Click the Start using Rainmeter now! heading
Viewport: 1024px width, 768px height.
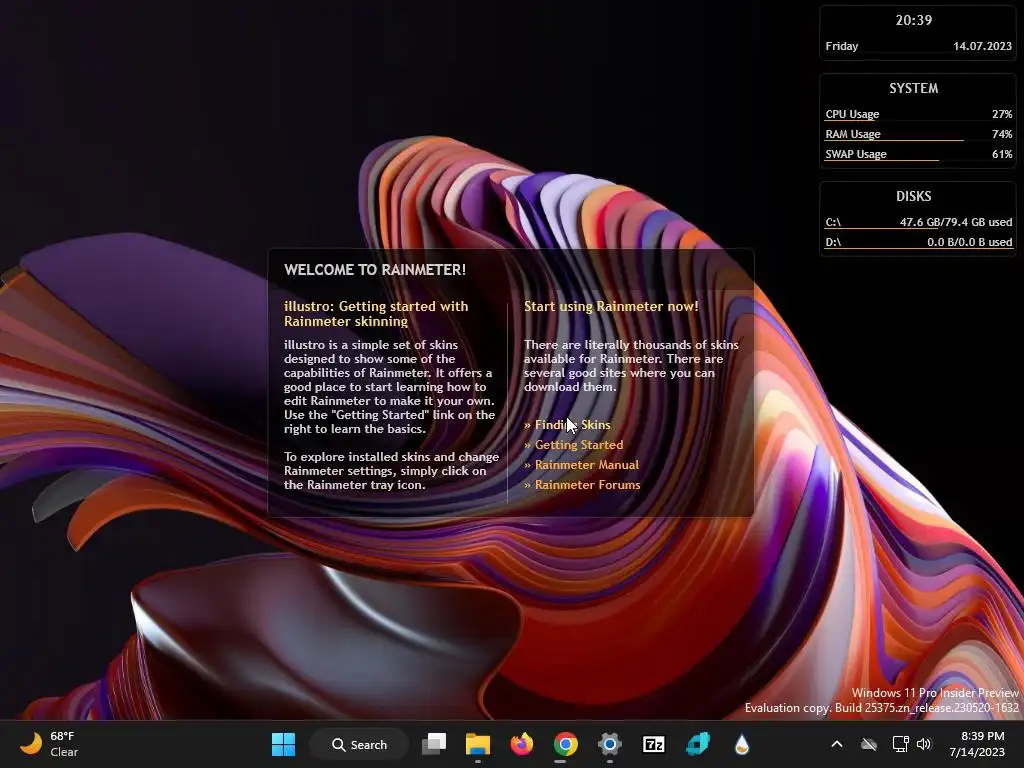pos(611,306)
